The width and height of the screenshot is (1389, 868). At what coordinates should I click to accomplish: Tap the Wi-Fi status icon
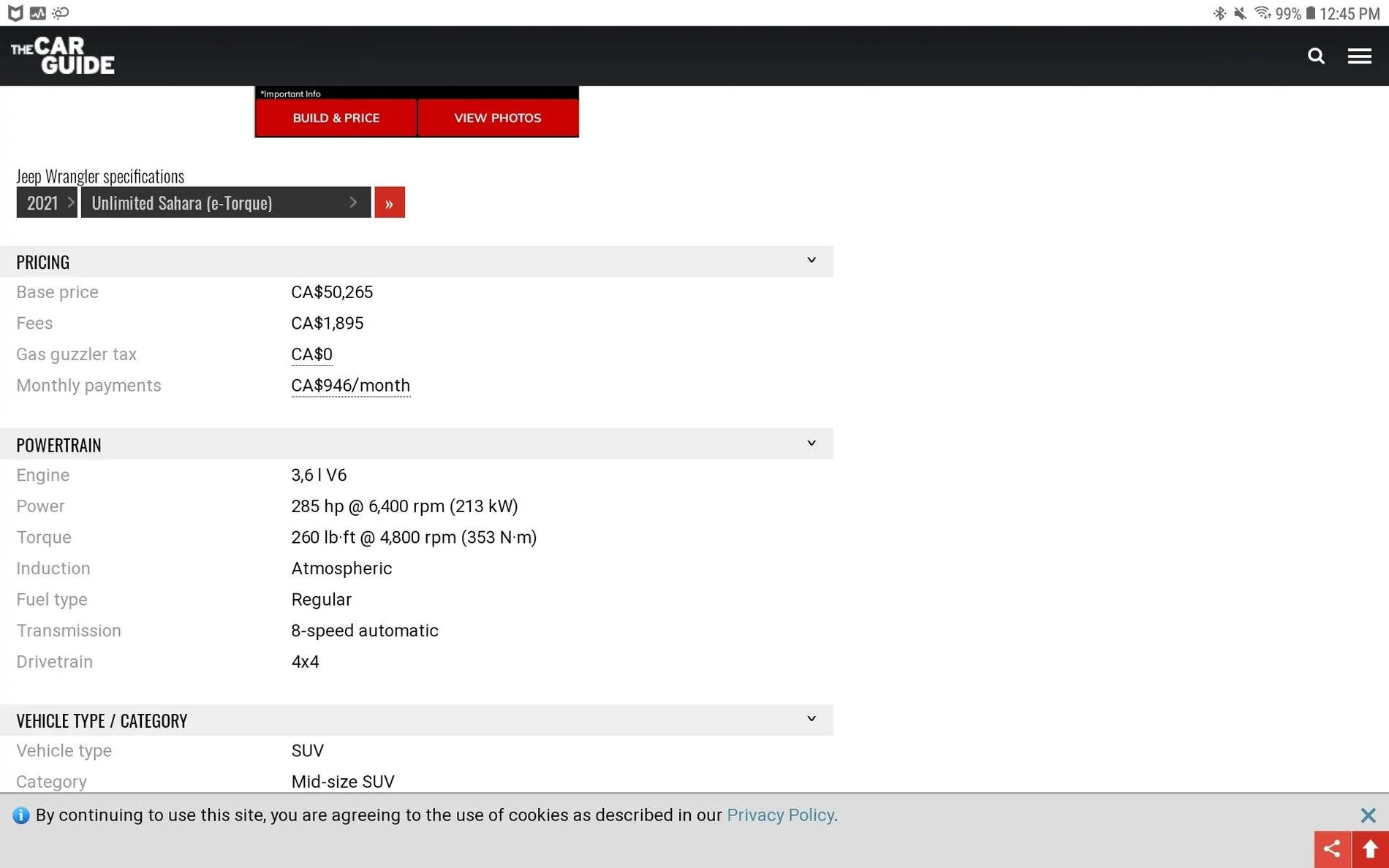(1263, 13)
